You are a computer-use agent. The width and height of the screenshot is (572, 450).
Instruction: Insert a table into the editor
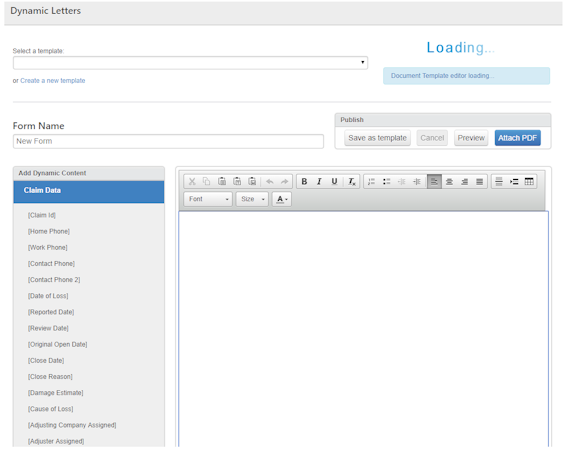(x=529, y=181)
